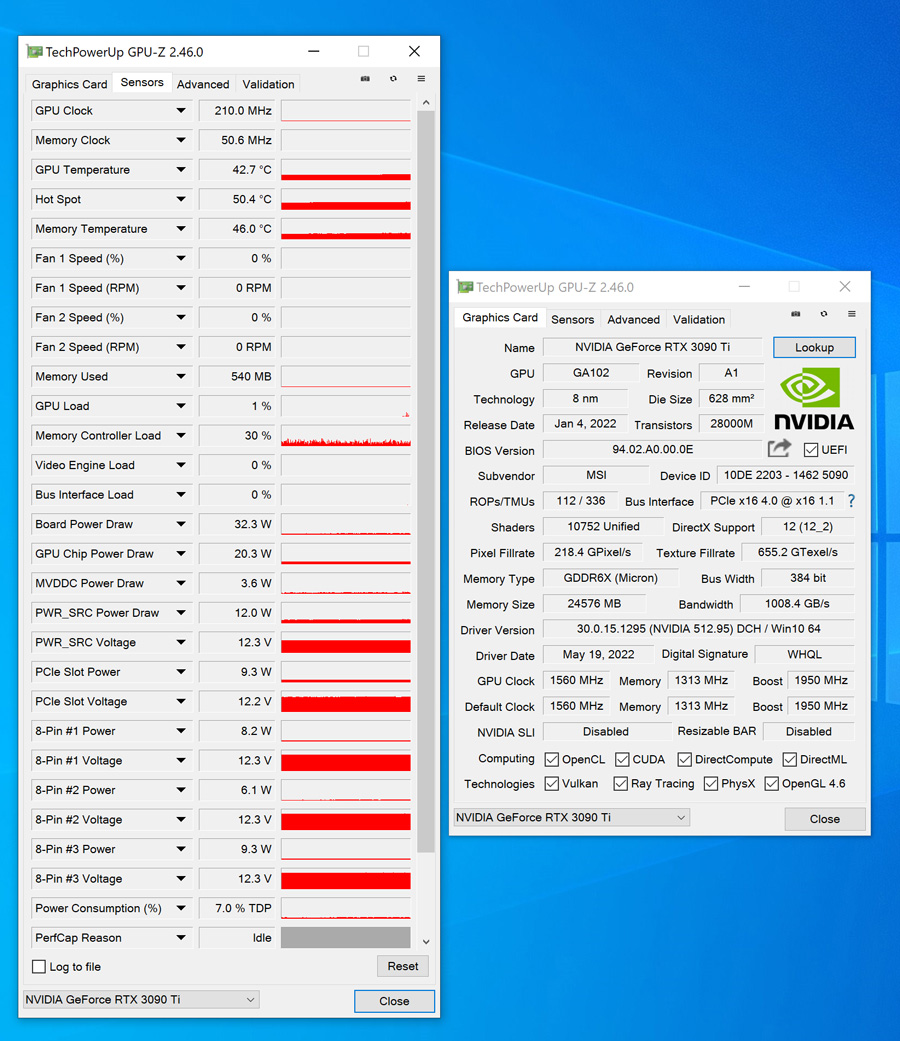Click scrollbar down arrow in Sensors list

426,941
